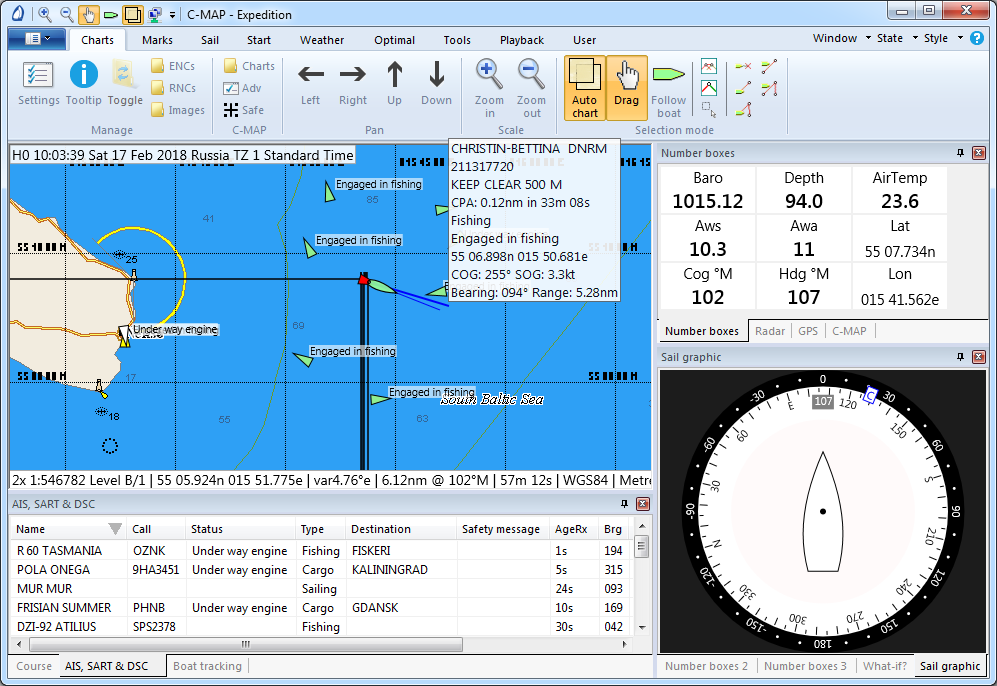Open the Weather ribbon tab
The image size is (997, 686).
pos(322,40)
